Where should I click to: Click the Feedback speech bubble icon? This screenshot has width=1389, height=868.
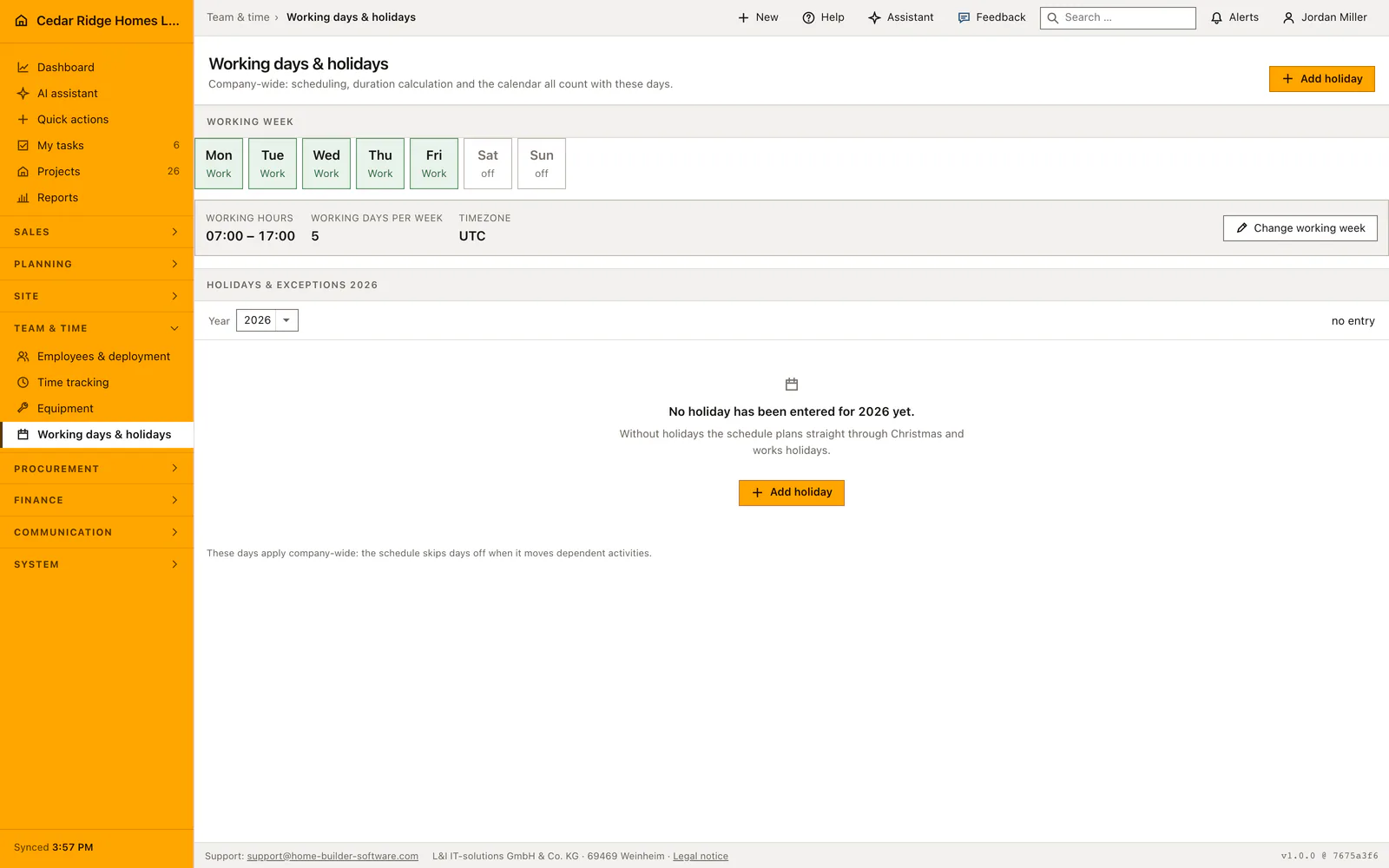pyautogui.click(x=964, y=18)
